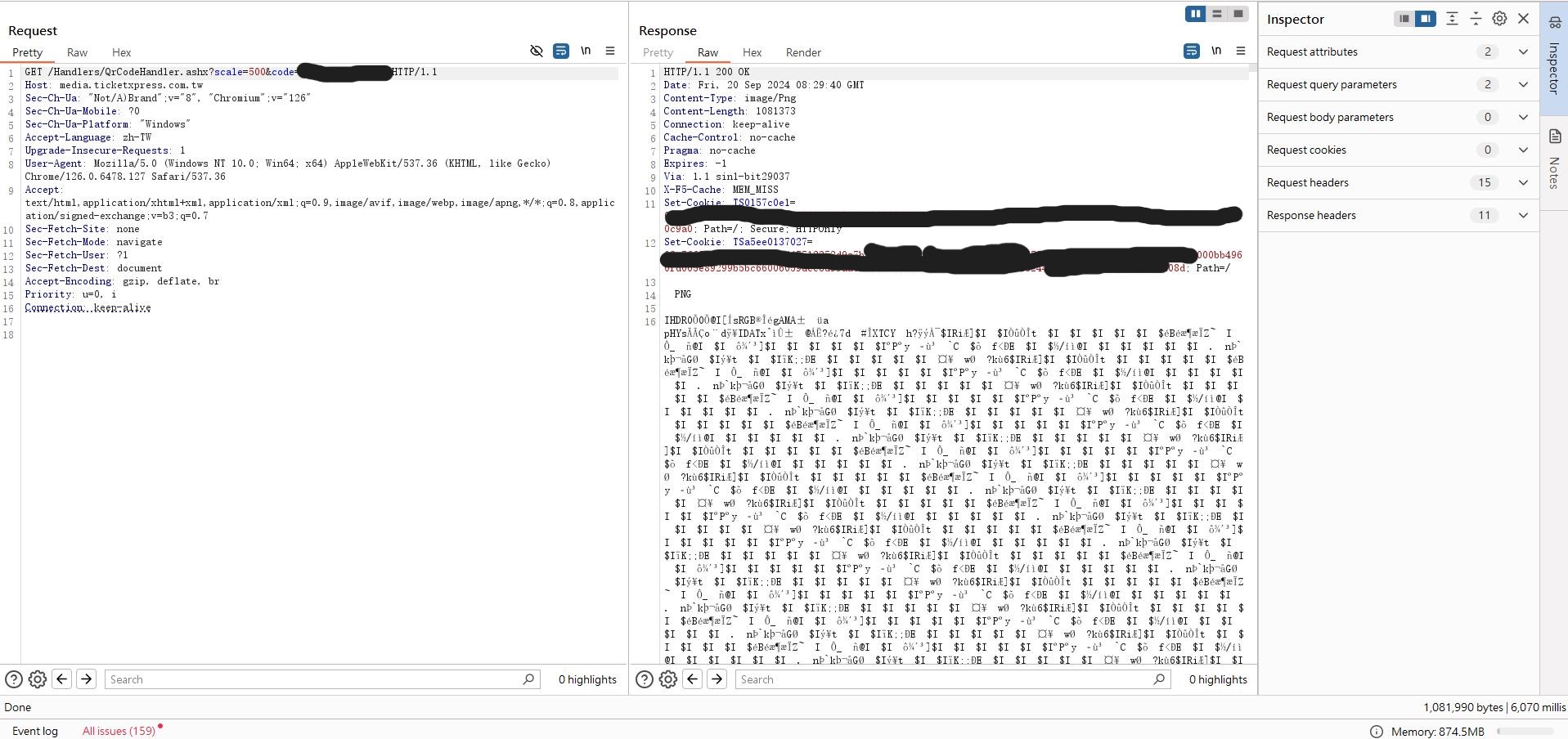This screenshot has height=739, width=1568.
Task: Switch Response view to Hex tab
Action: (x=752, y=52)
